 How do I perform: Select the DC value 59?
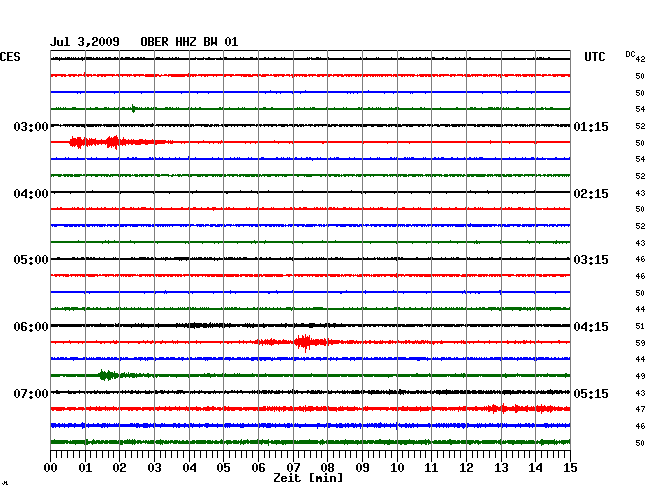pyautogui.click(x=640, y=343)
